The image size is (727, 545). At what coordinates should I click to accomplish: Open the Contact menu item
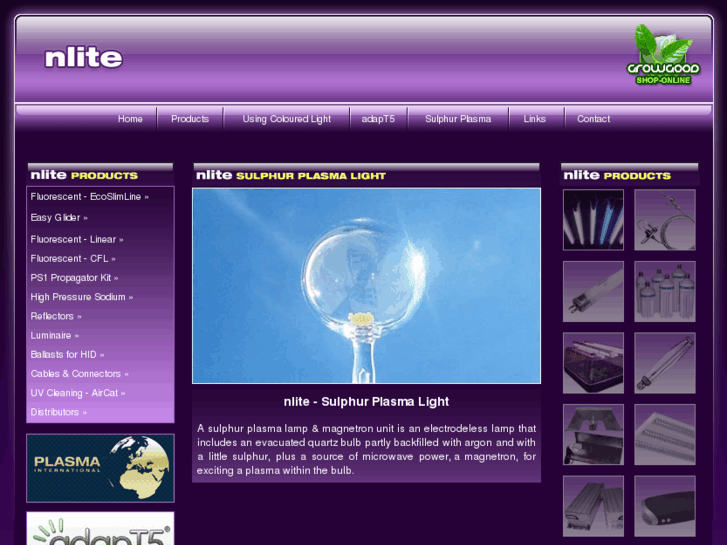click(x=593, y=119)
